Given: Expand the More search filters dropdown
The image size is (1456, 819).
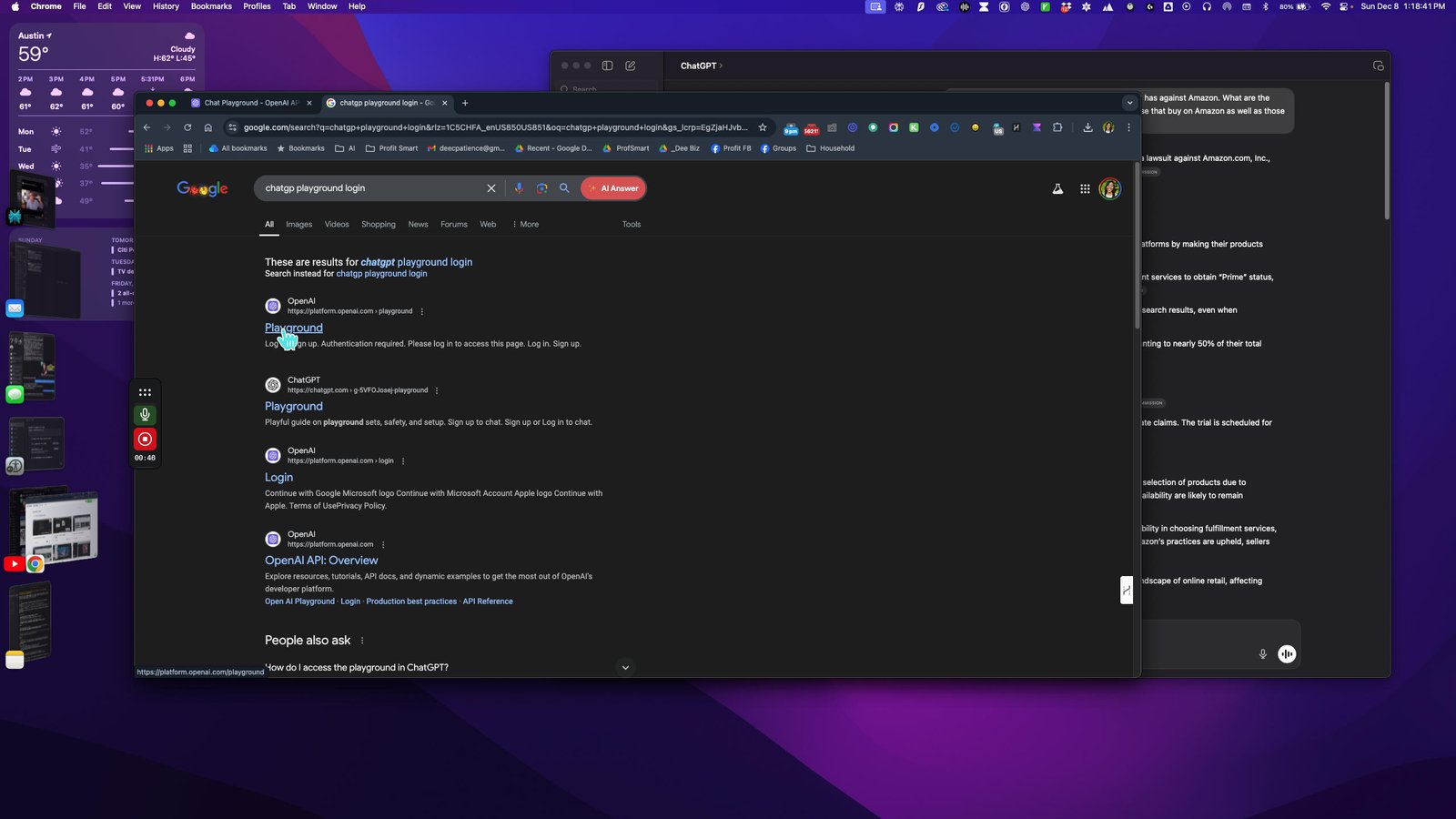Looking at the screenshot, I should [525, 224].
